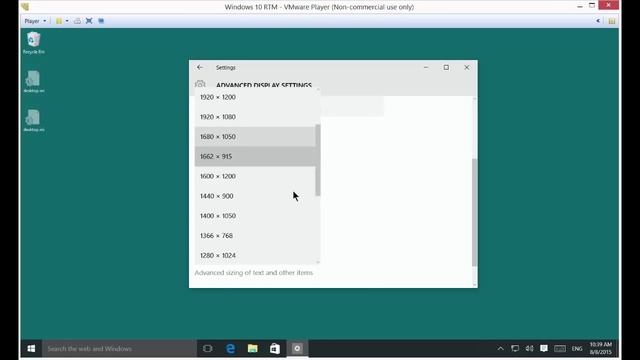Choose the 1920 × 1080 resolution

point(255,117)
